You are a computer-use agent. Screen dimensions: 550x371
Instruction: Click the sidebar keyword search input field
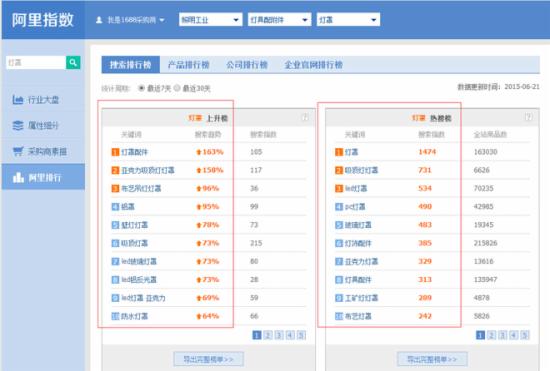click(36, 62)
